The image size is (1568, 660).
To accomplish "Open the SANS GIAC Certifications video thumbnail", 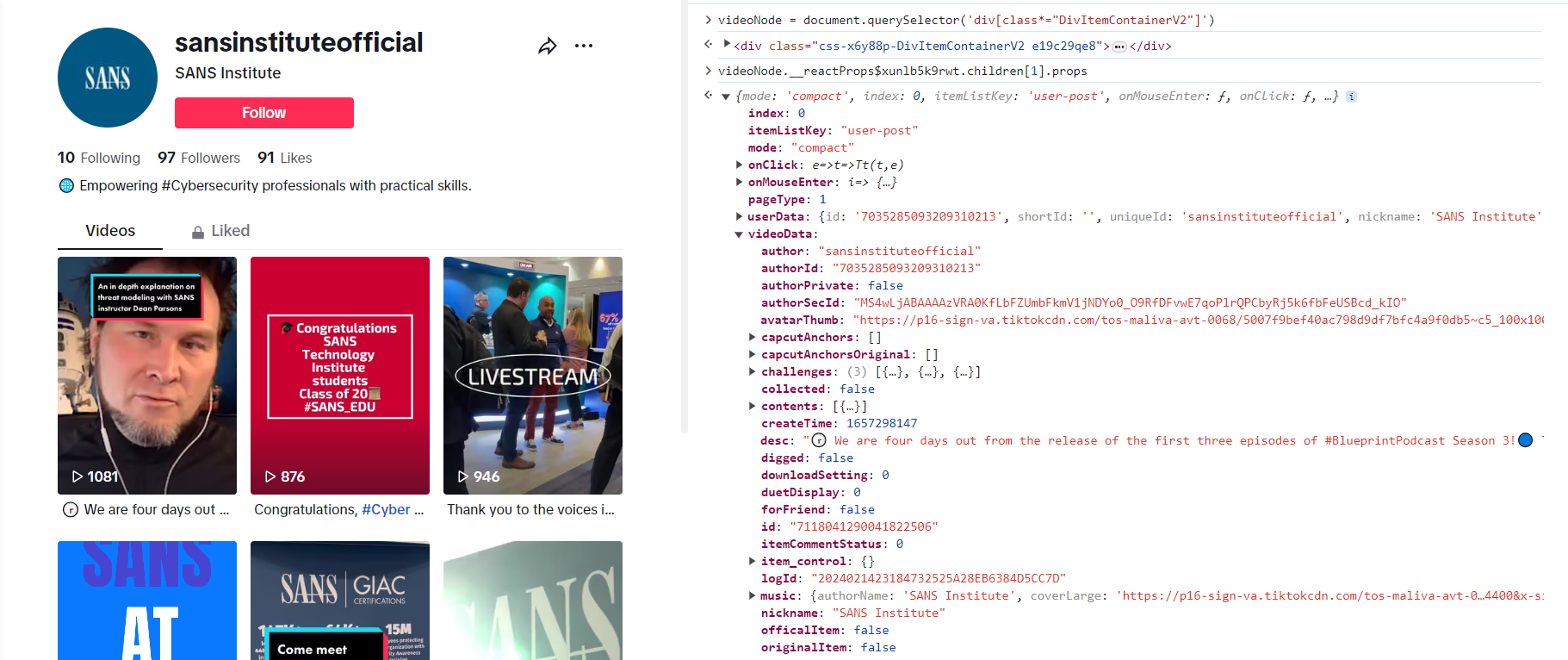I will click(340, 601).
